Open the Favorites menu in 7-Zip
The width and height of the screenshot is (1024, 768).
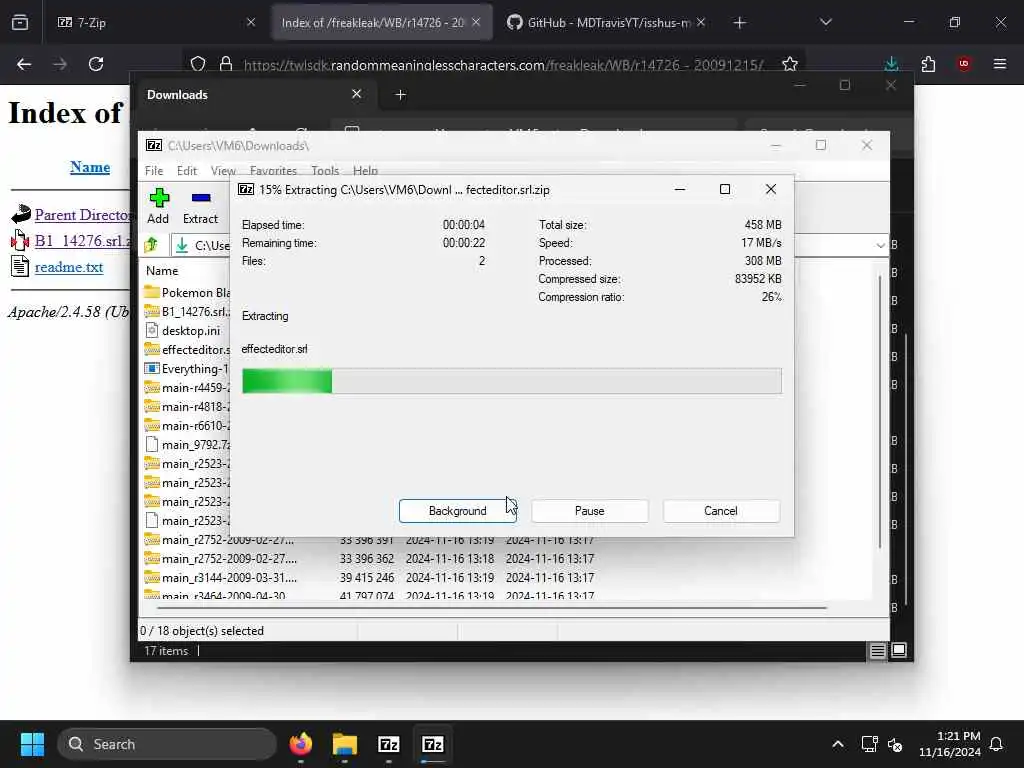(273, 170)
